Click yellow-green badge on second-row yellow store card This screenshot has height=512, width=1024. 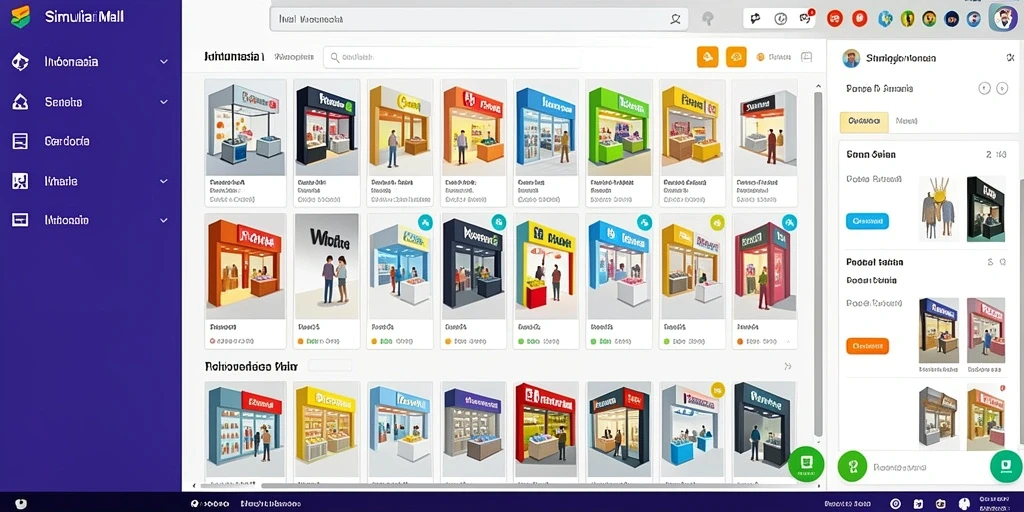pyautogui.click(x=717, y=222)
